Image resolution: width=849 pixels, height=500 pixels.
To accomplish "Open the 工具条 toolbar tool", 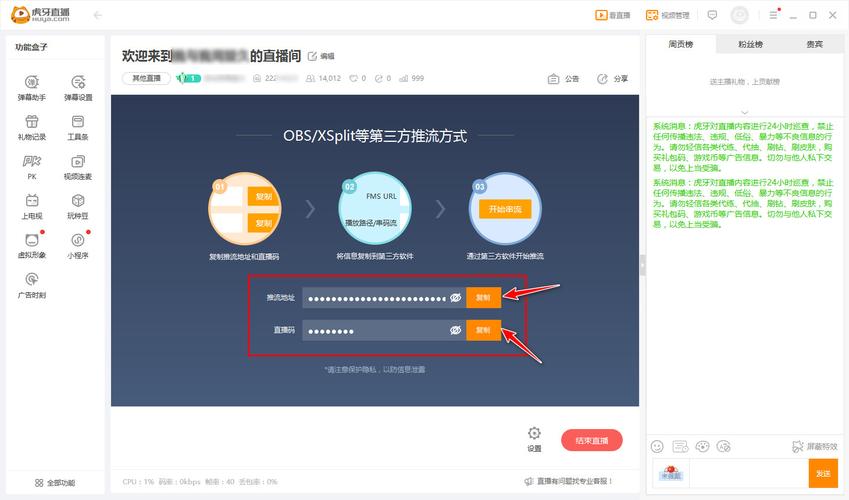I will coord(78,127).
